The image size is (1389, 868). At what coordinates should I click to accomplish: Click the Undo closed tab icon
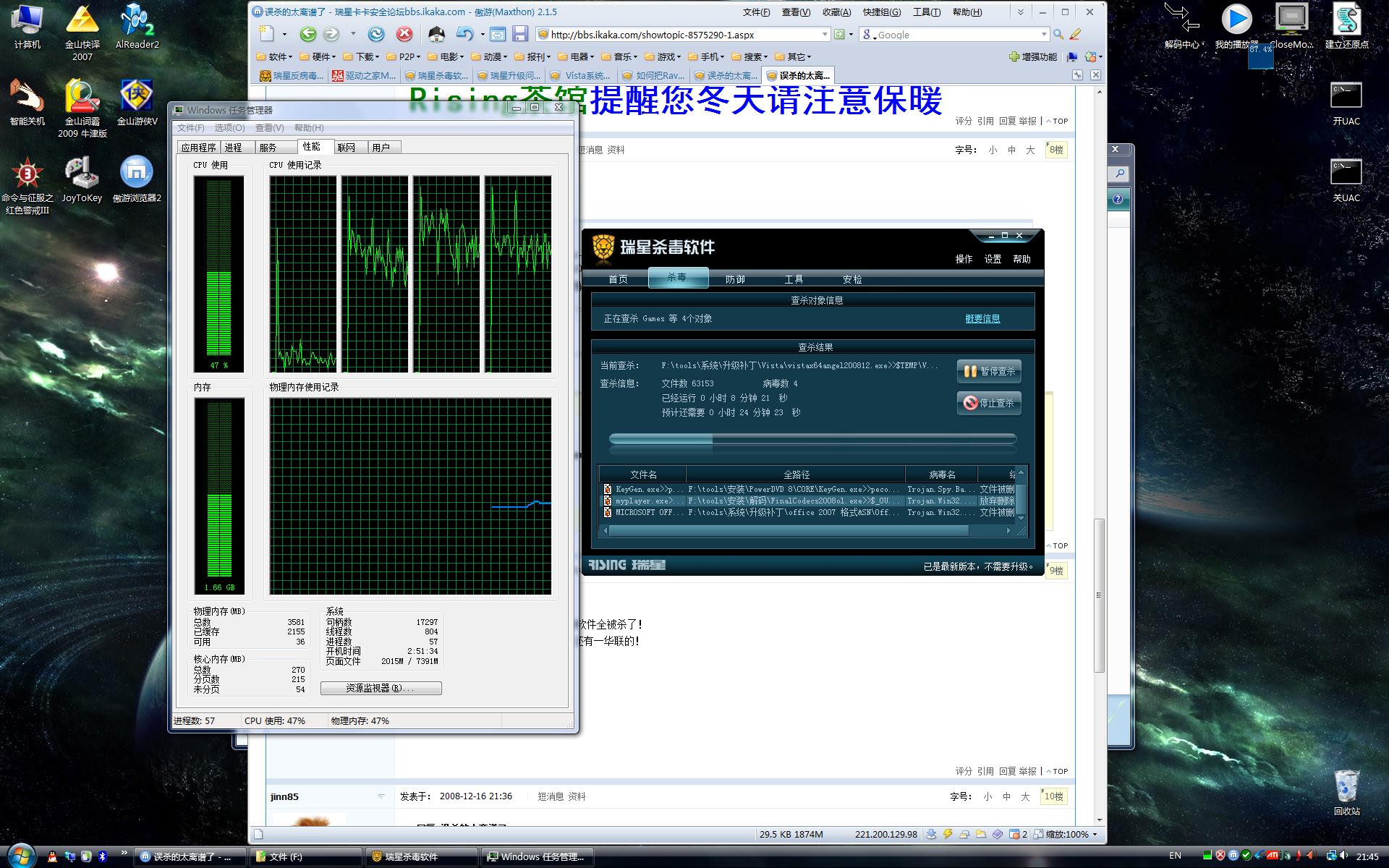(x=464, y=34)
